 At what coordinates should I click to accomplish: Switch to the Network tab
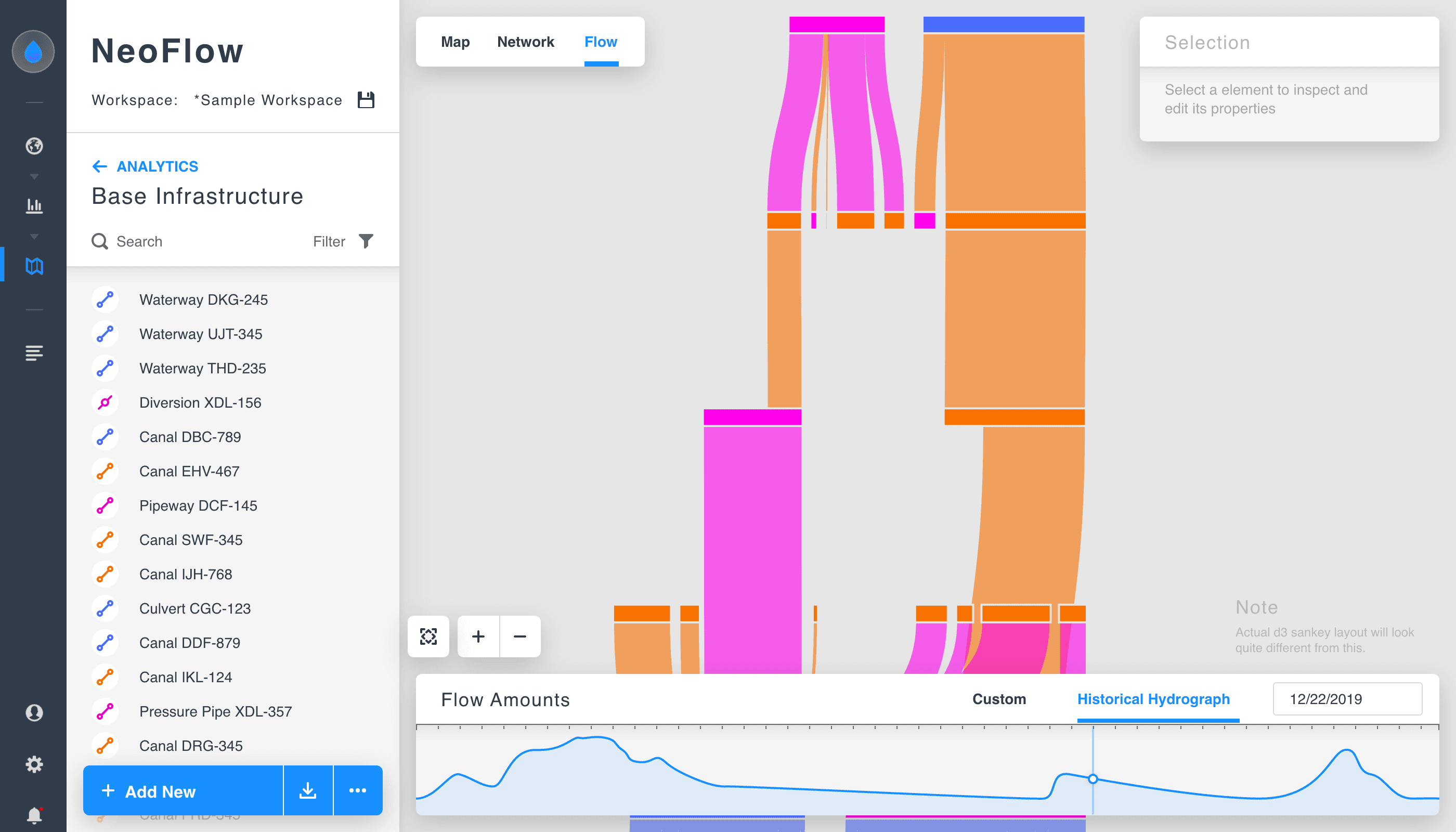(526, 42)
